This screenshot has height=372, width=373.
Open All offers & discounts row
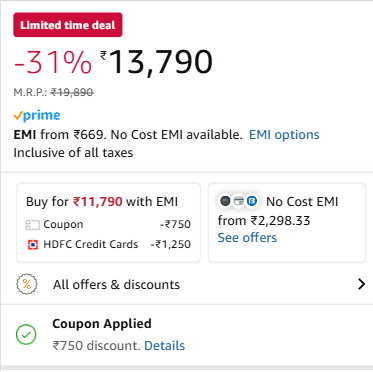coord(187,284)
